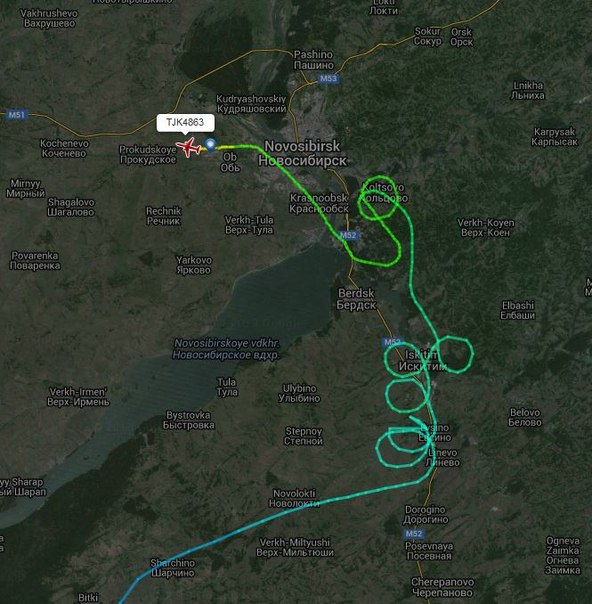
Task: Click the Cherepanovo town label
Action: pyautogui.click(x=443, y=587)
